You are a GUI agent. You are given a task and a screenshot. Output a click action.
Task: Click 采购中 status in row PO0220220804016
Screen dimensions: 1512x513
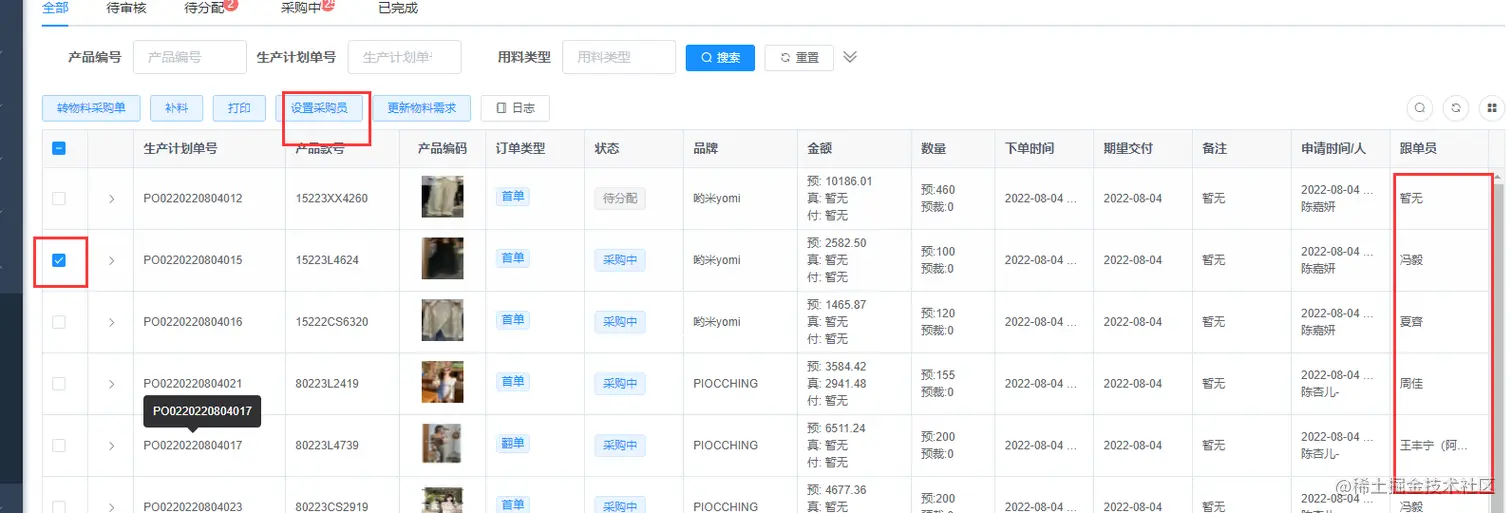[620, 322]
